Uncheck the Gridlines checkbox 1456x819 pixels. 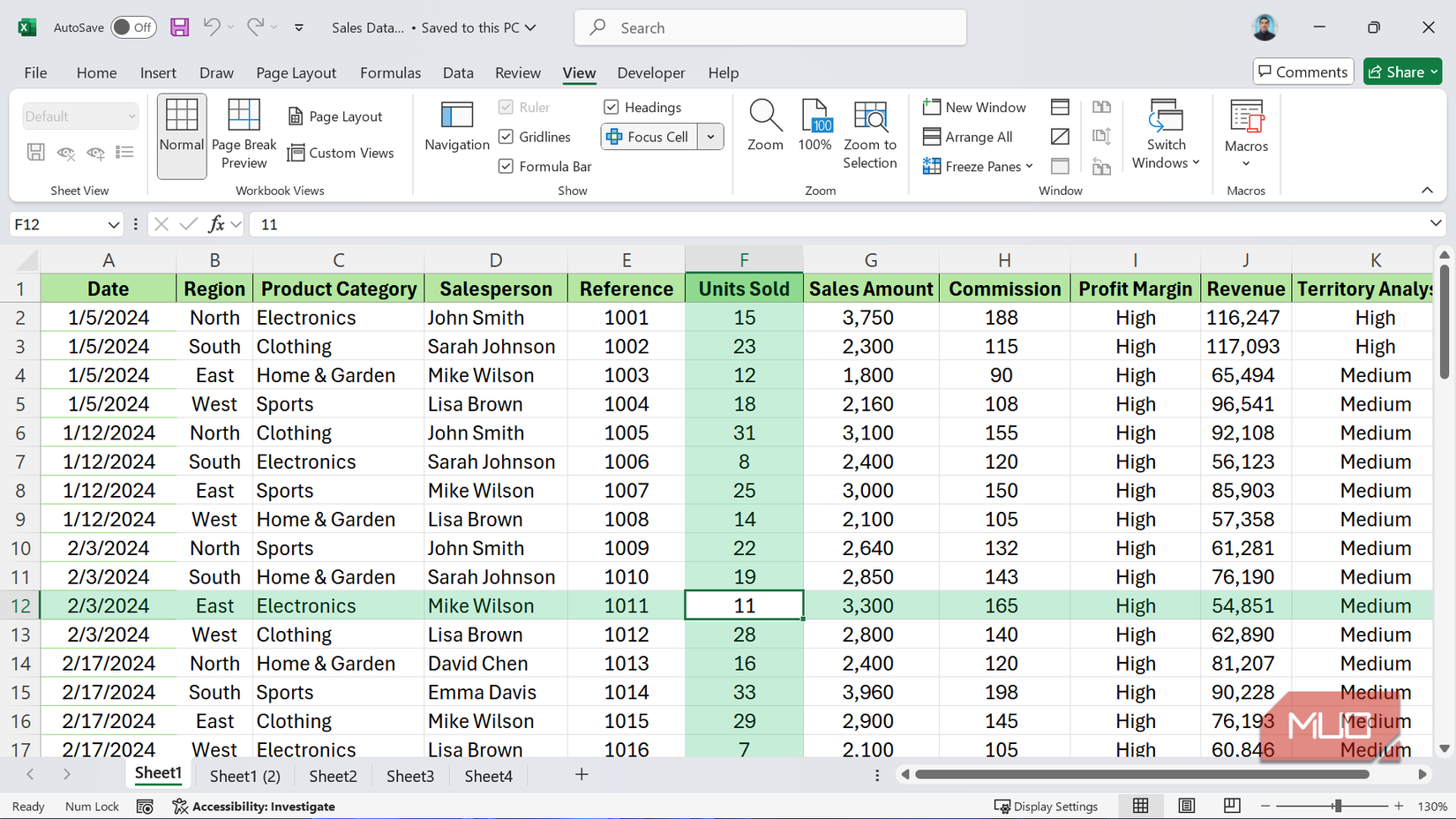pos(506,137)
